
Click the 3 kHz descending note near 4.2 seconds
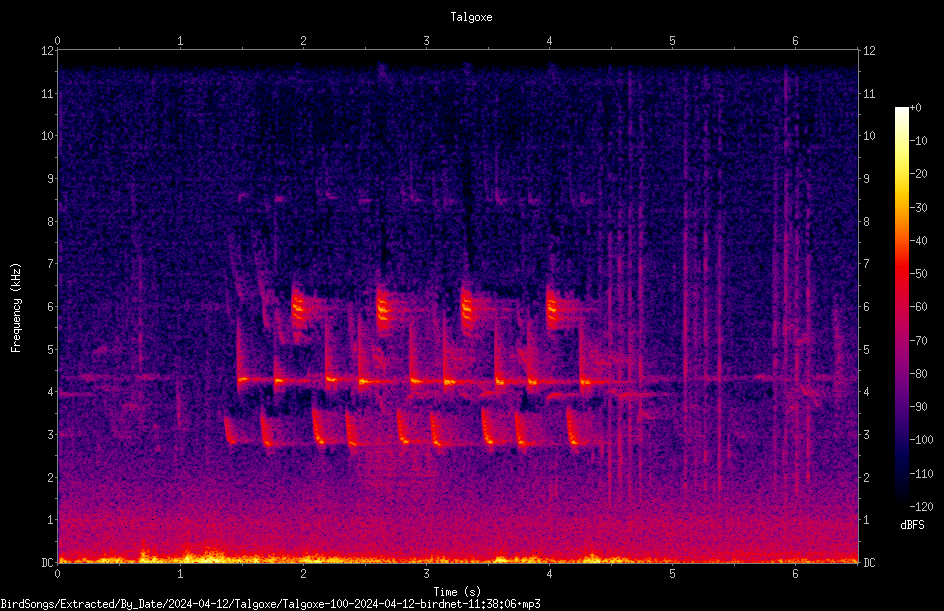coord(573,427)
